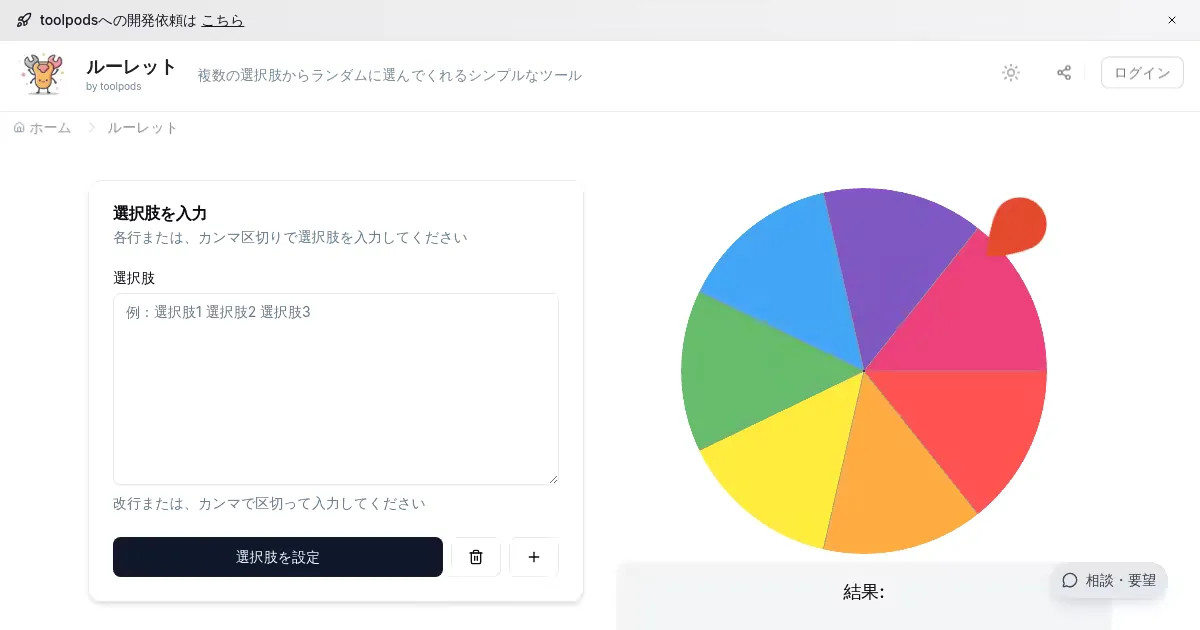The width and height of the screenshot is (1200, 630).
Task: Click the share icon in header
Action: (1064, 73)
